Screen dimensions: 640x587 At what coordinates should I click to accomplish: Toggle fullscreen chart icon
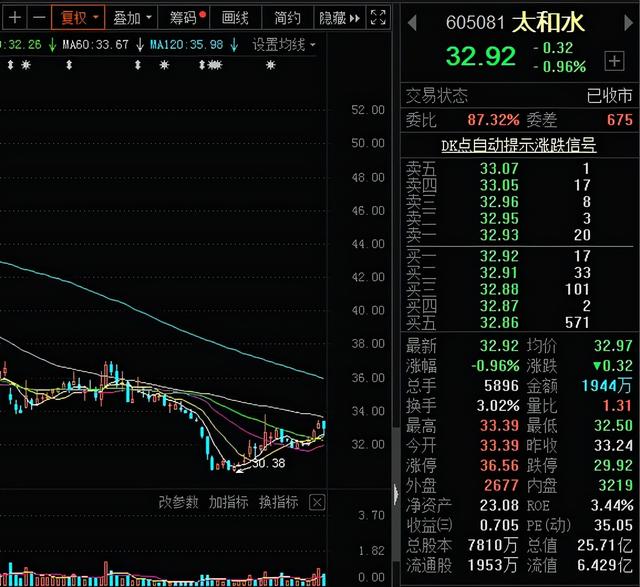[x=378, y=18]
